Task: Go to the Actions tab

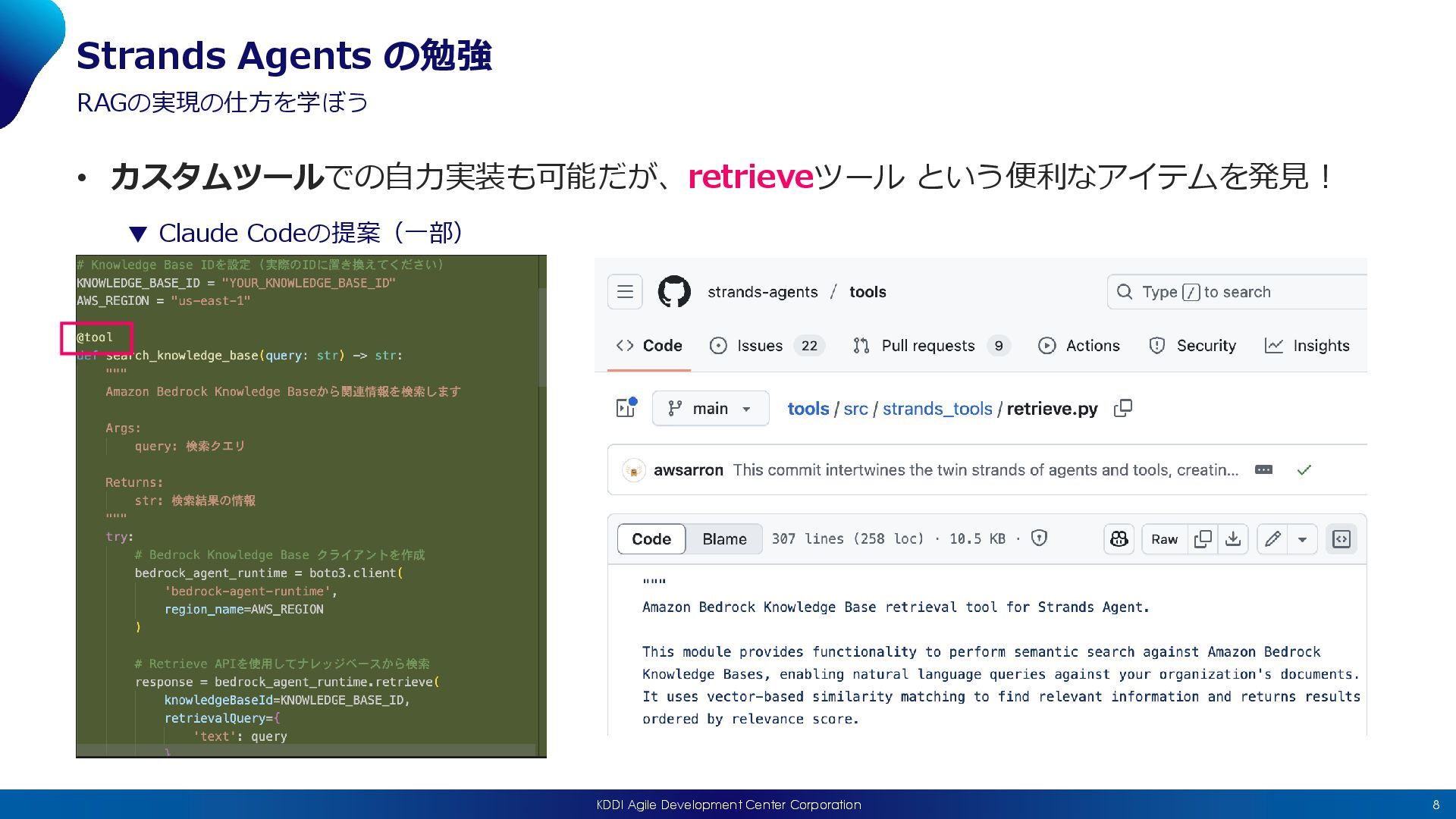Action: pos(1078,346)
